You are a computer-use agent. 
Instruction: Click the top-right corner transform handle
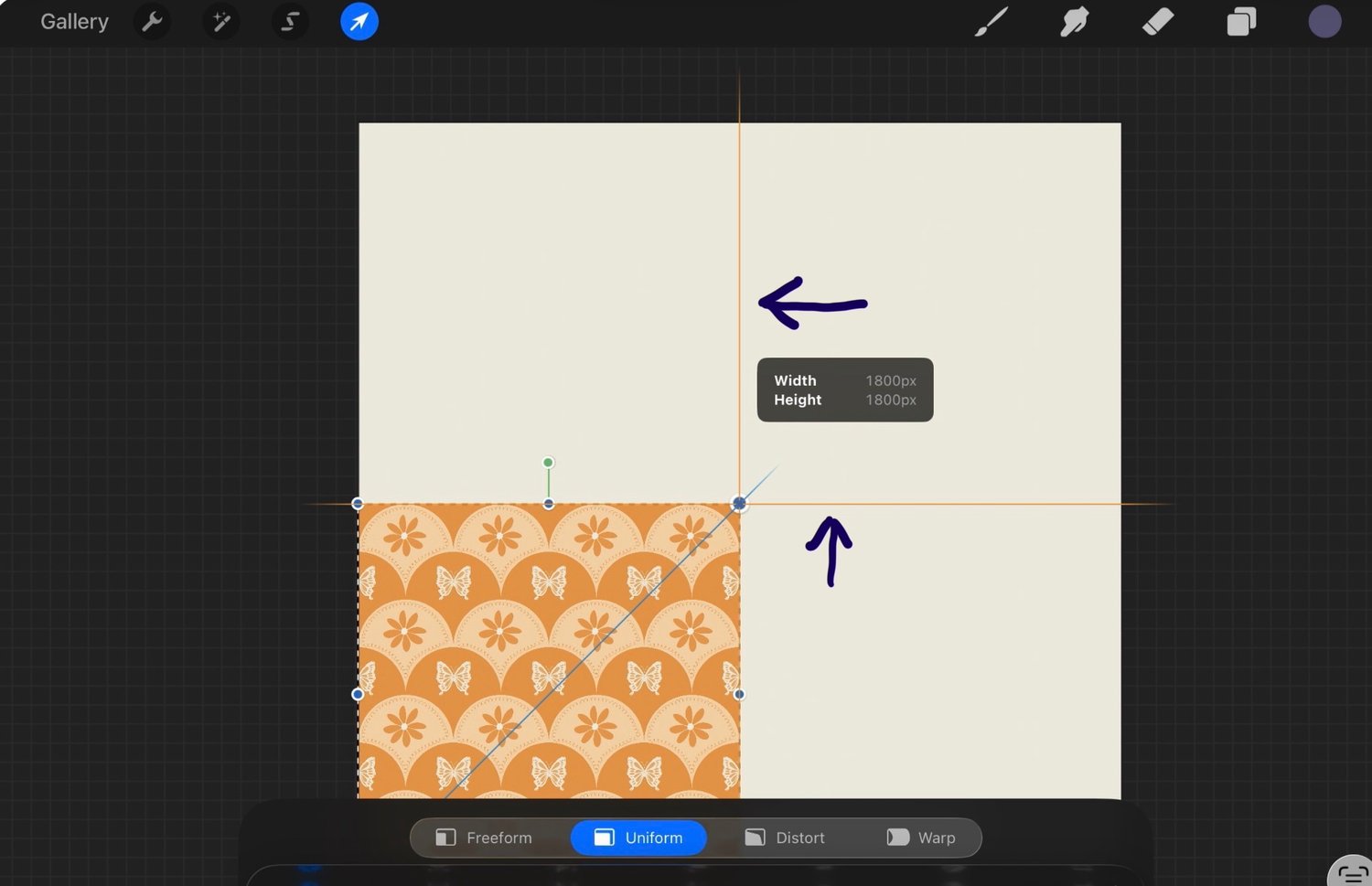[x=739, y=503]
